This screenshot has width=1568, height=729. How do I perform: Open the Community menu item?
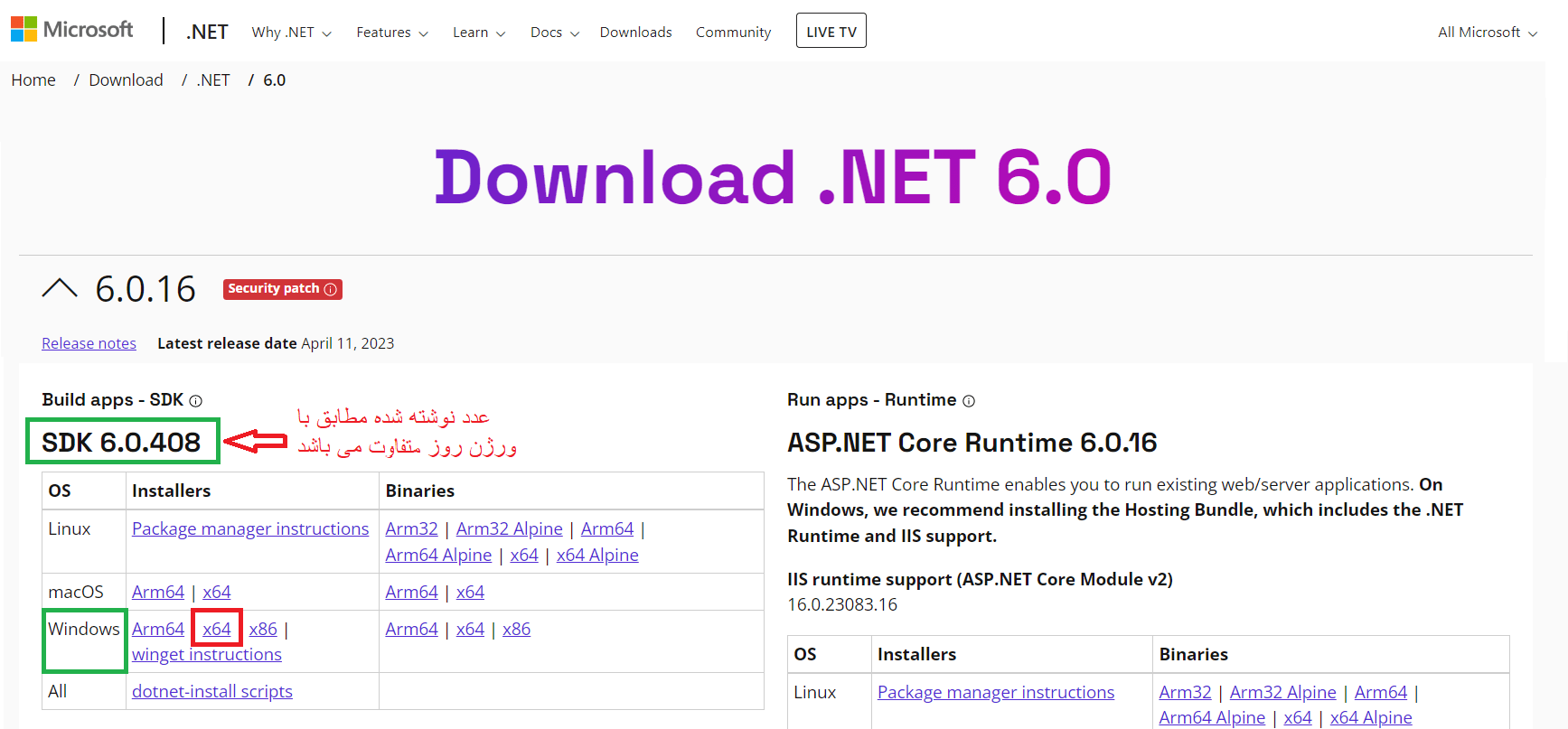click(x=733, y=33)
